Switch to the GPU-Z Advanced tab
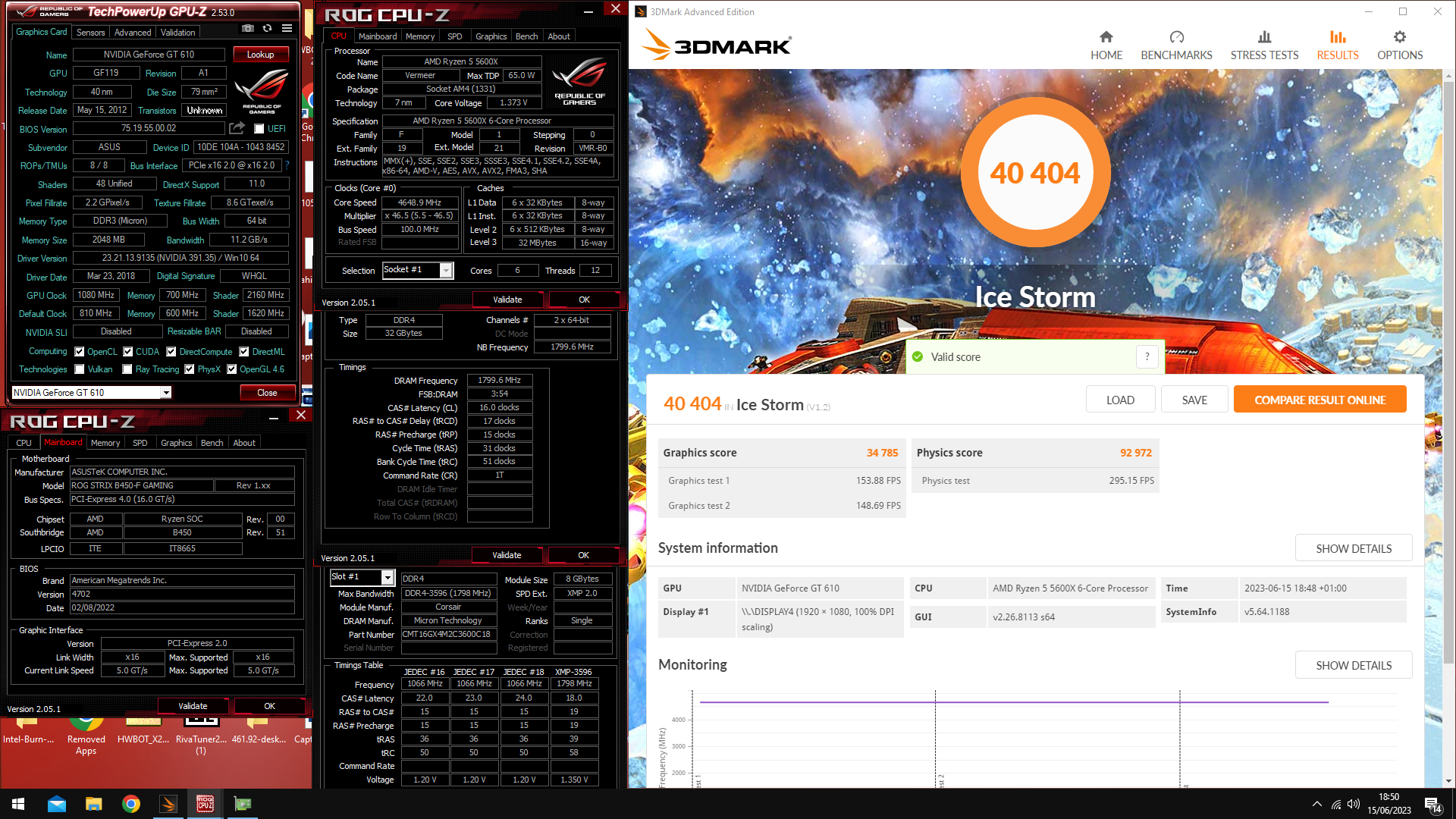This screenshot has width=1456, height=819. (133, 33)
